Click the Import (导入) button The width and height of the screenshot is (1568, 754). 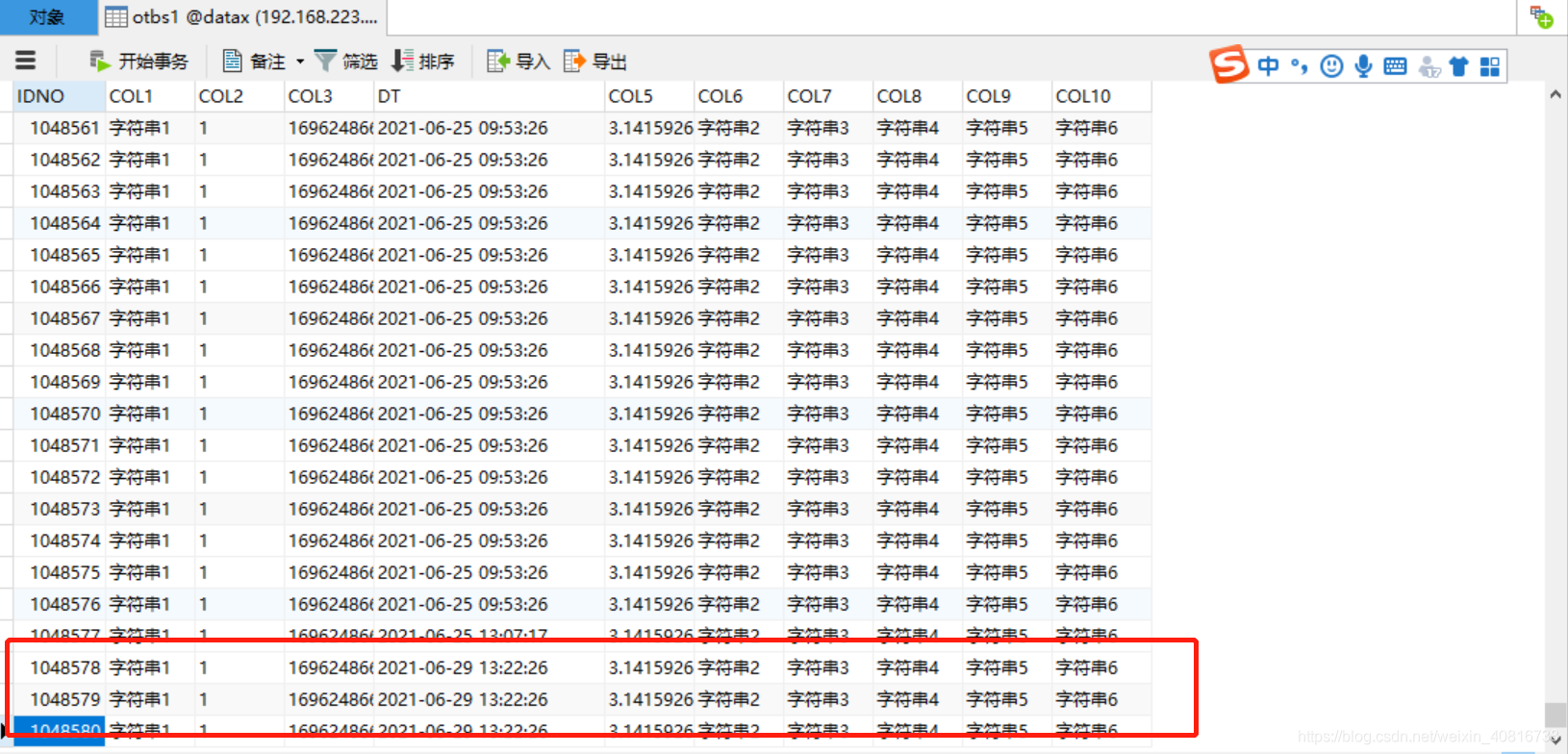pos(518,62)
